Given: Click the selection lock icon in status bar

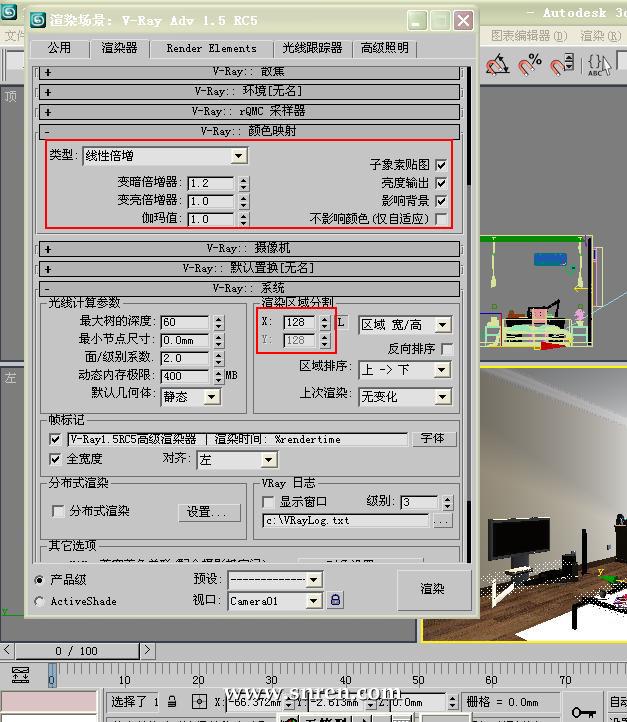Looking at the screenshot, I should pyautogui.click(x=172, y=702).
